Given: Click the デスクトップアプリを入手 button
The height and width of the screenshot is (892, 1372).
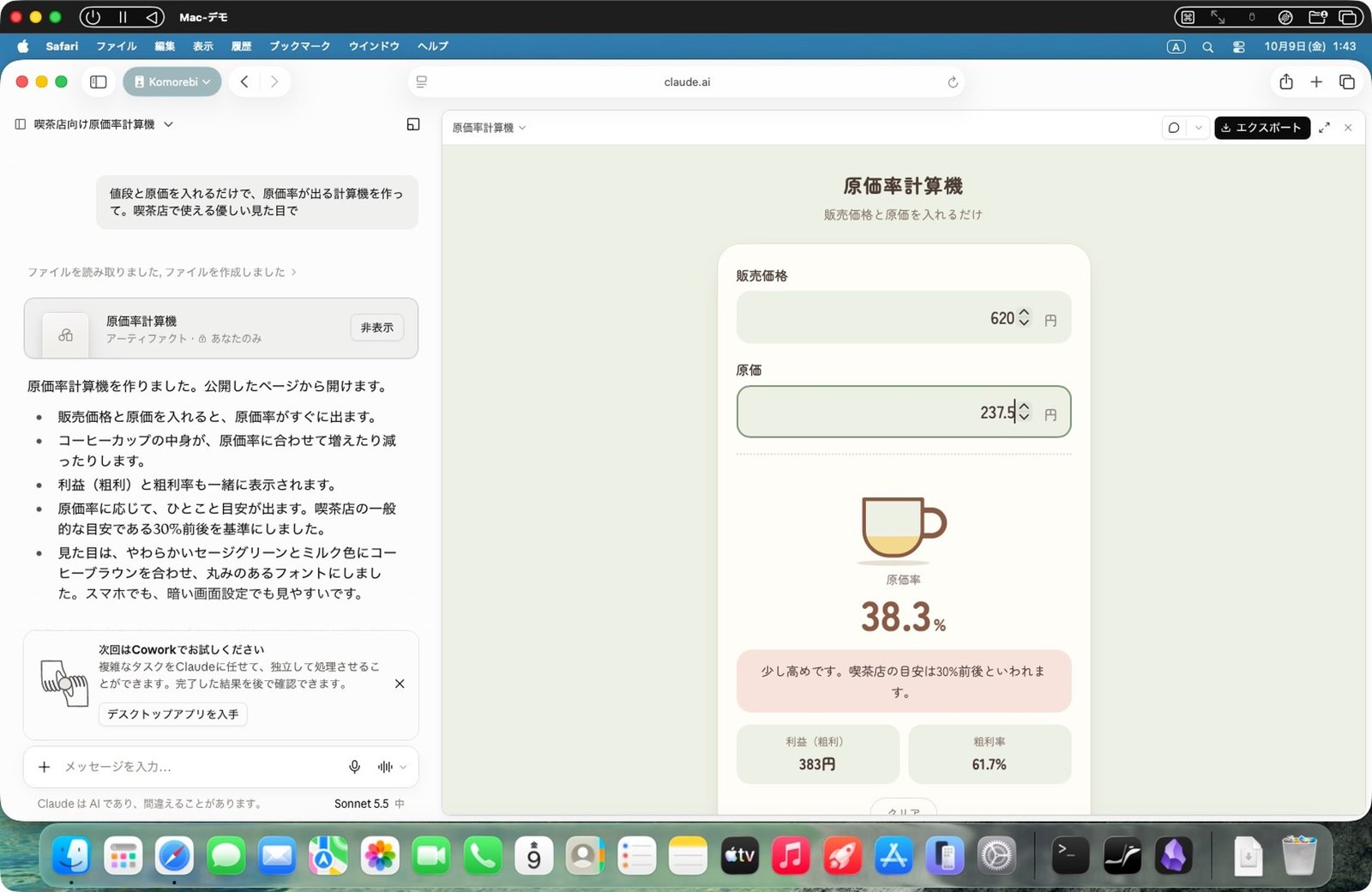Looking at the screenshot, I should click(x=172, y=714).
